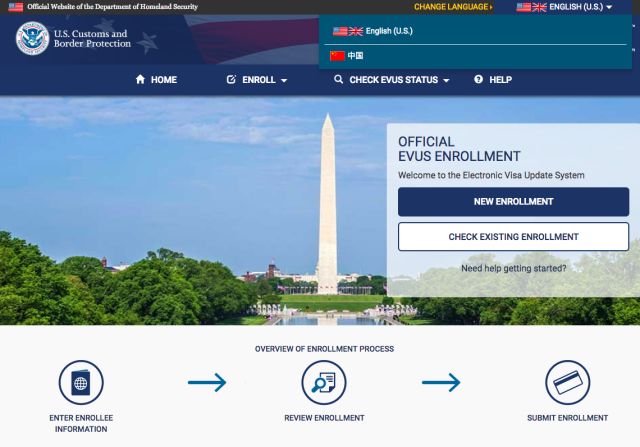The height and width of the screenshot is (447, 640).
Task: Click the US flag in top-left banner
Action: [x=16, y=7]
